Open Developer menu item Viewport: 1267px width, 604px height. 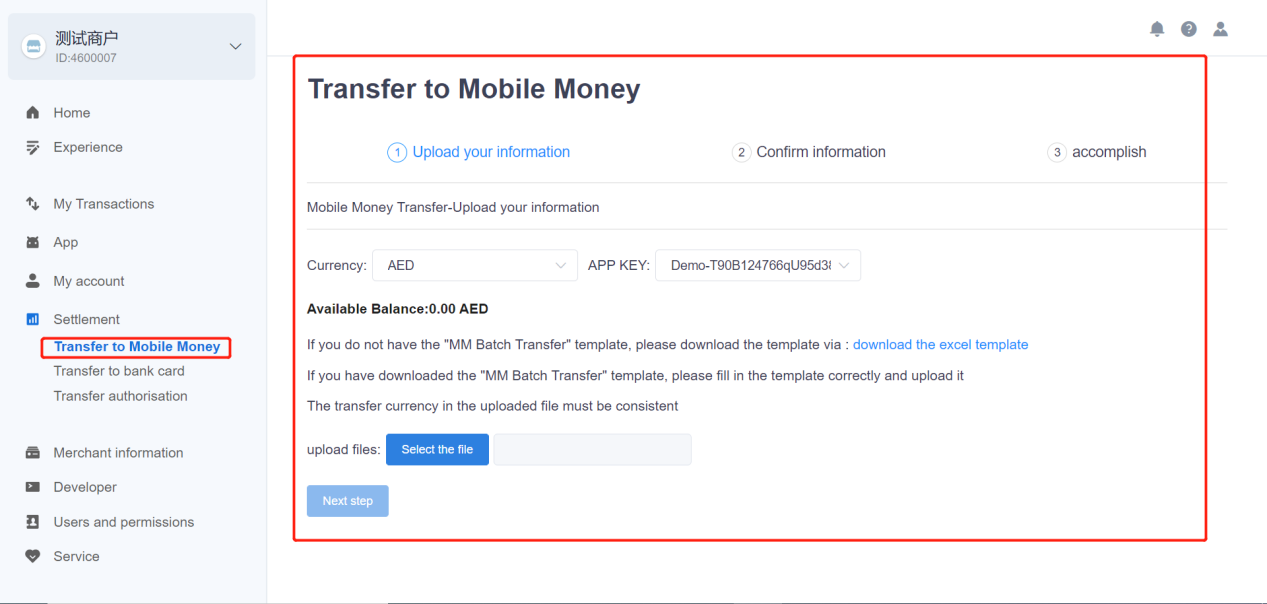[x=85, y=487]
